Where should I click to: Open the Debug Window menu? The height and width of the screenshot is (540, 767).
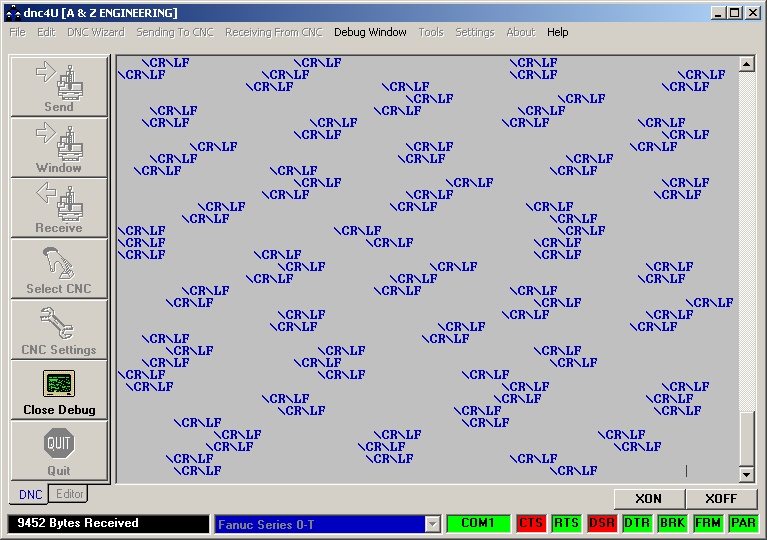point(370,32)
